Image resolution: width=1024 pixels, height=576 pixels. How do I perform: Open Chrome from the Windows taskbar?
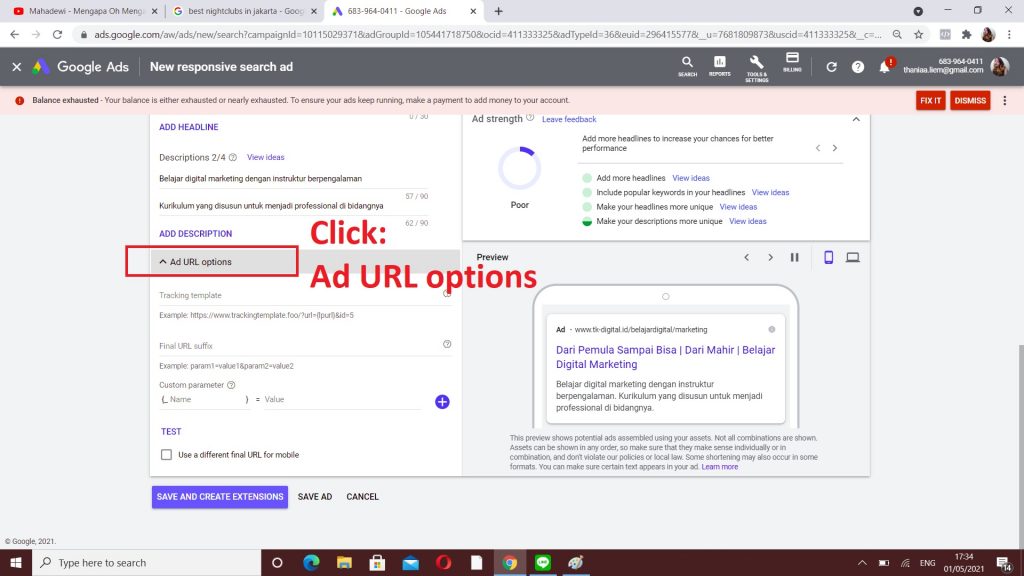[x=509, y=562]
